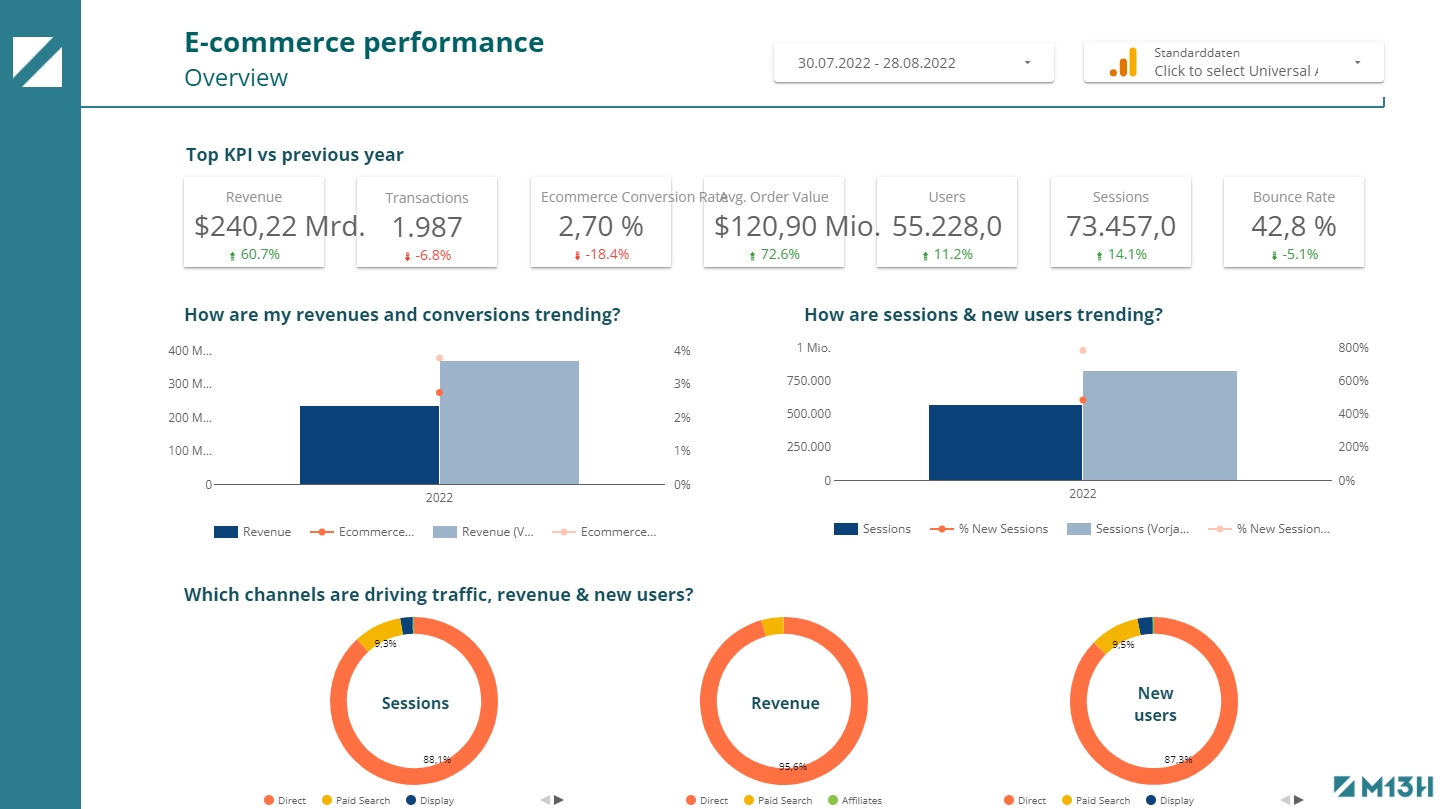The height and width of the screenshot is (809, 1450).
Task: Toggle the Affiliates legend item under Revenue donut
Action: pyautogui.click(x=853, y=801)
